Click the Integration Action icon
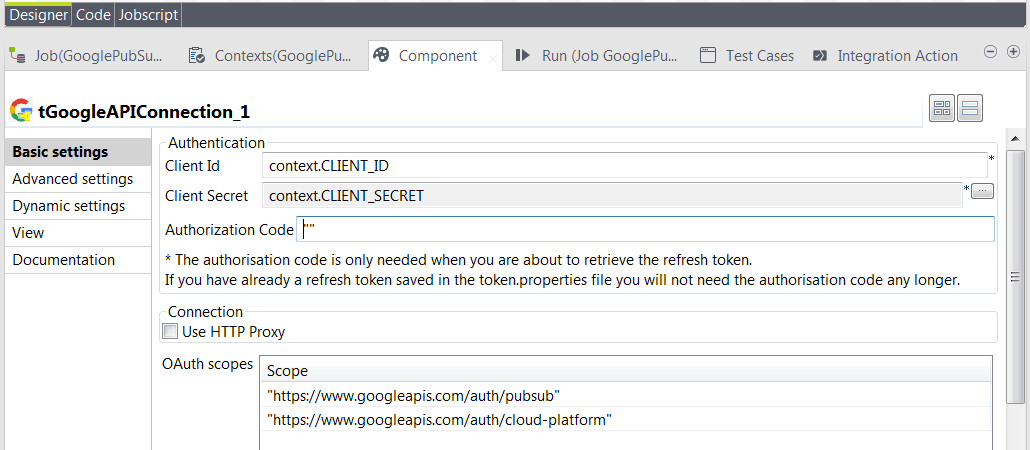The height and width of the screenshot is (450, 1030). point(819,56)
